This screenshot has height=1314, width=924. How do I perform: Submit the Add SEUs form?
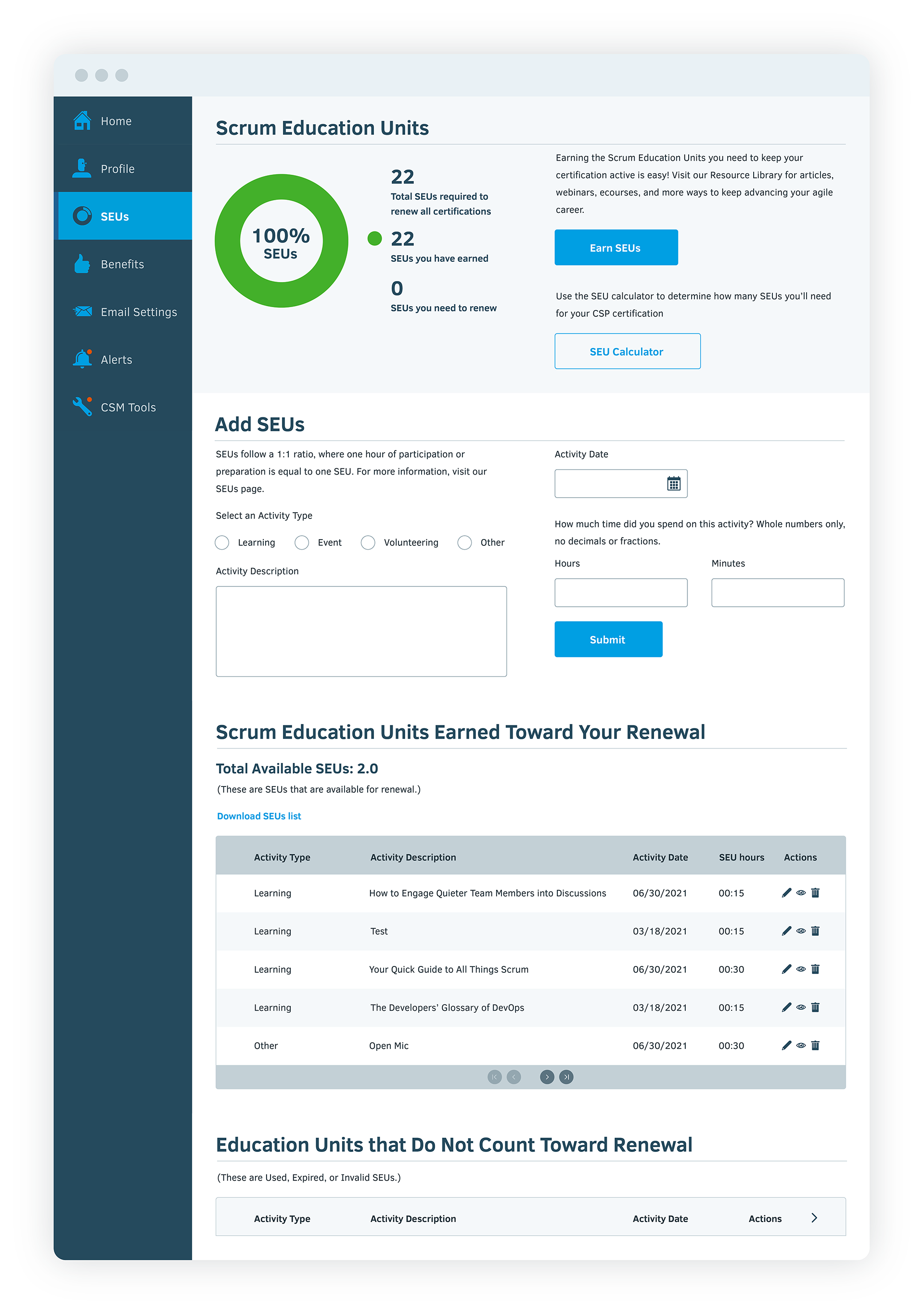tap(608, 639)
